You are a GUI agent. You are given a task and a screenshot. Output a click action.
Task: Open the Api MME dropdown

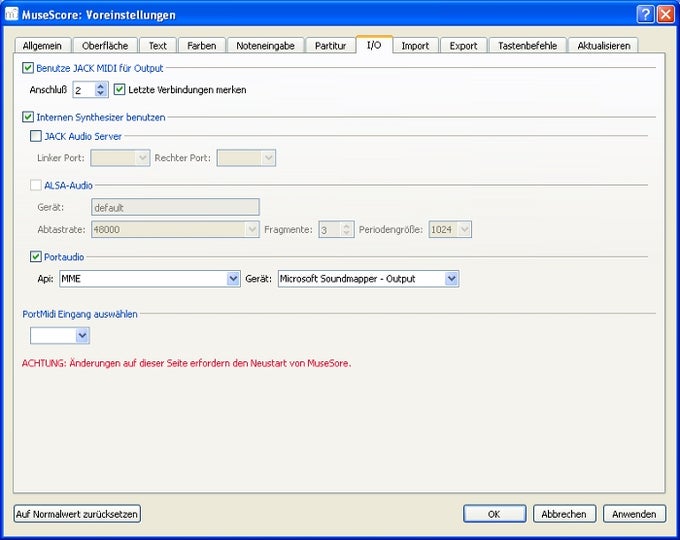pos(150,278)
